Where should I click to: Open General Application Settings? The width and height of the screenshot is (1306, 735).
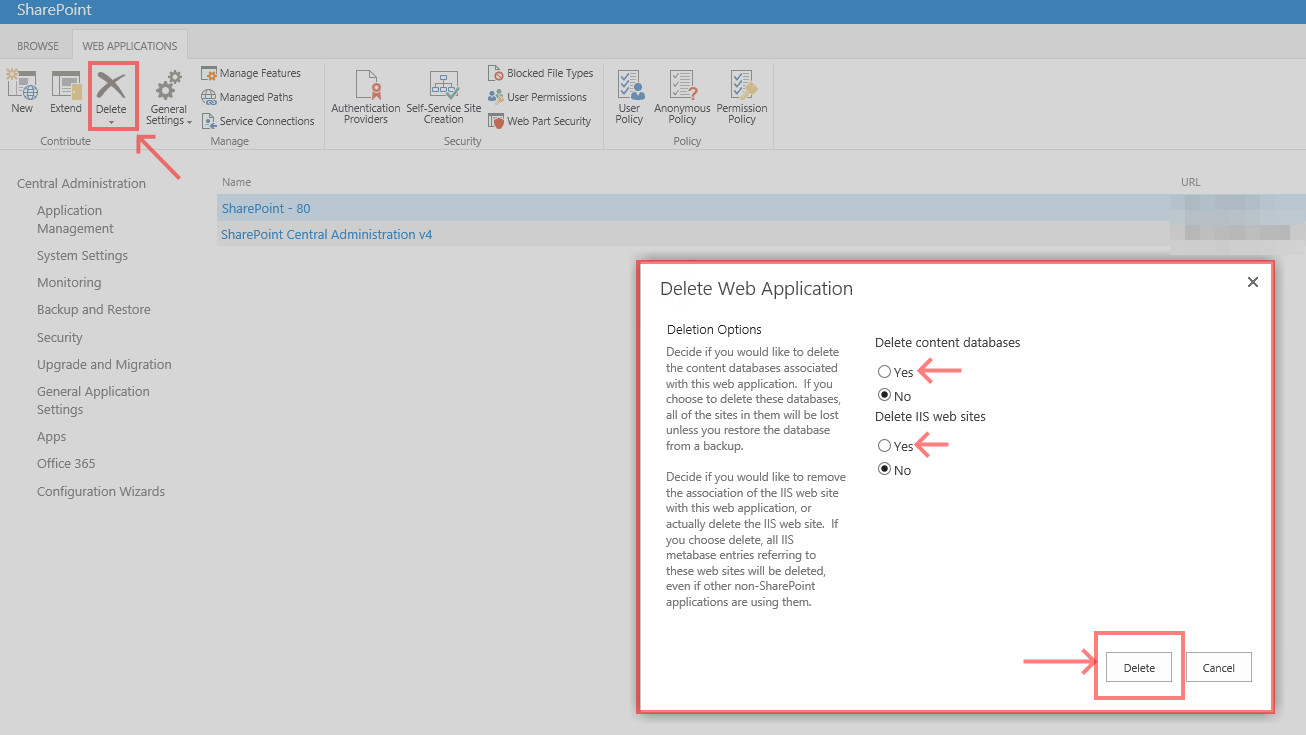click(x=93, y=400)
